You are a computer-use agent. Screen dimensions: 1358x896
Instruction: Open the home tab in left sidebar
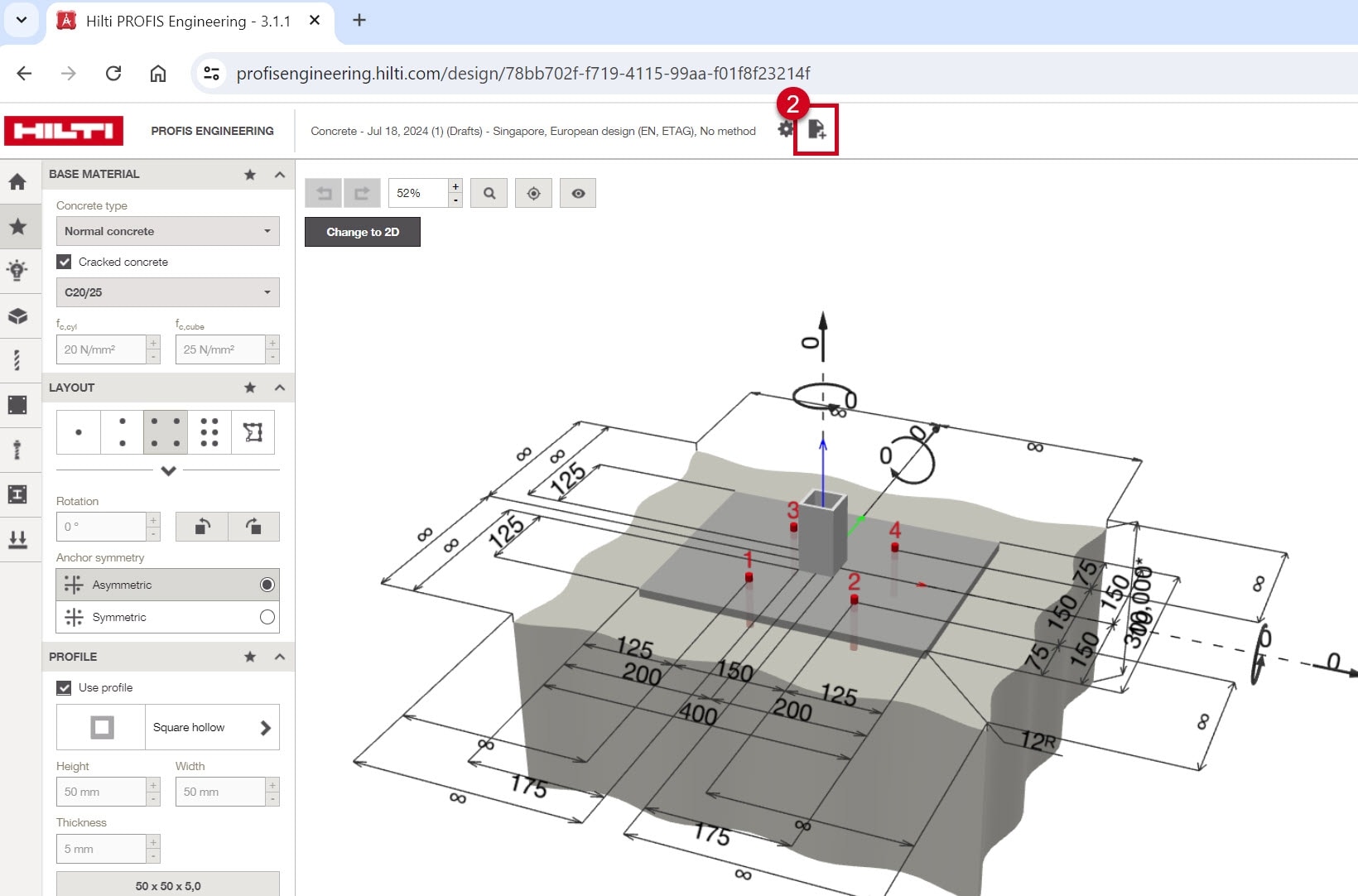(x=17, y=182)
